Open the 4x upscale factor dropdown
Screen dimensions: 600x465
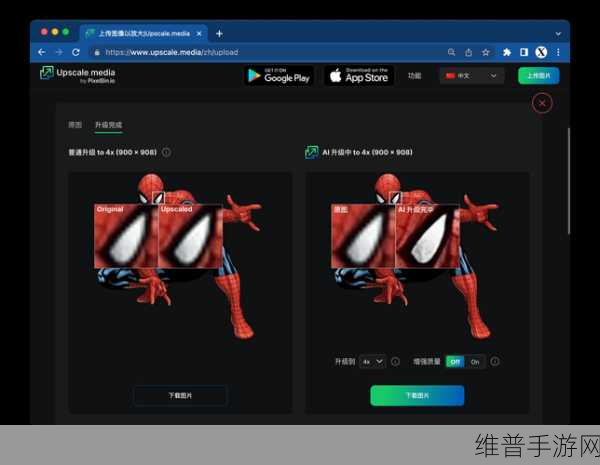click(x=373, y=362)
